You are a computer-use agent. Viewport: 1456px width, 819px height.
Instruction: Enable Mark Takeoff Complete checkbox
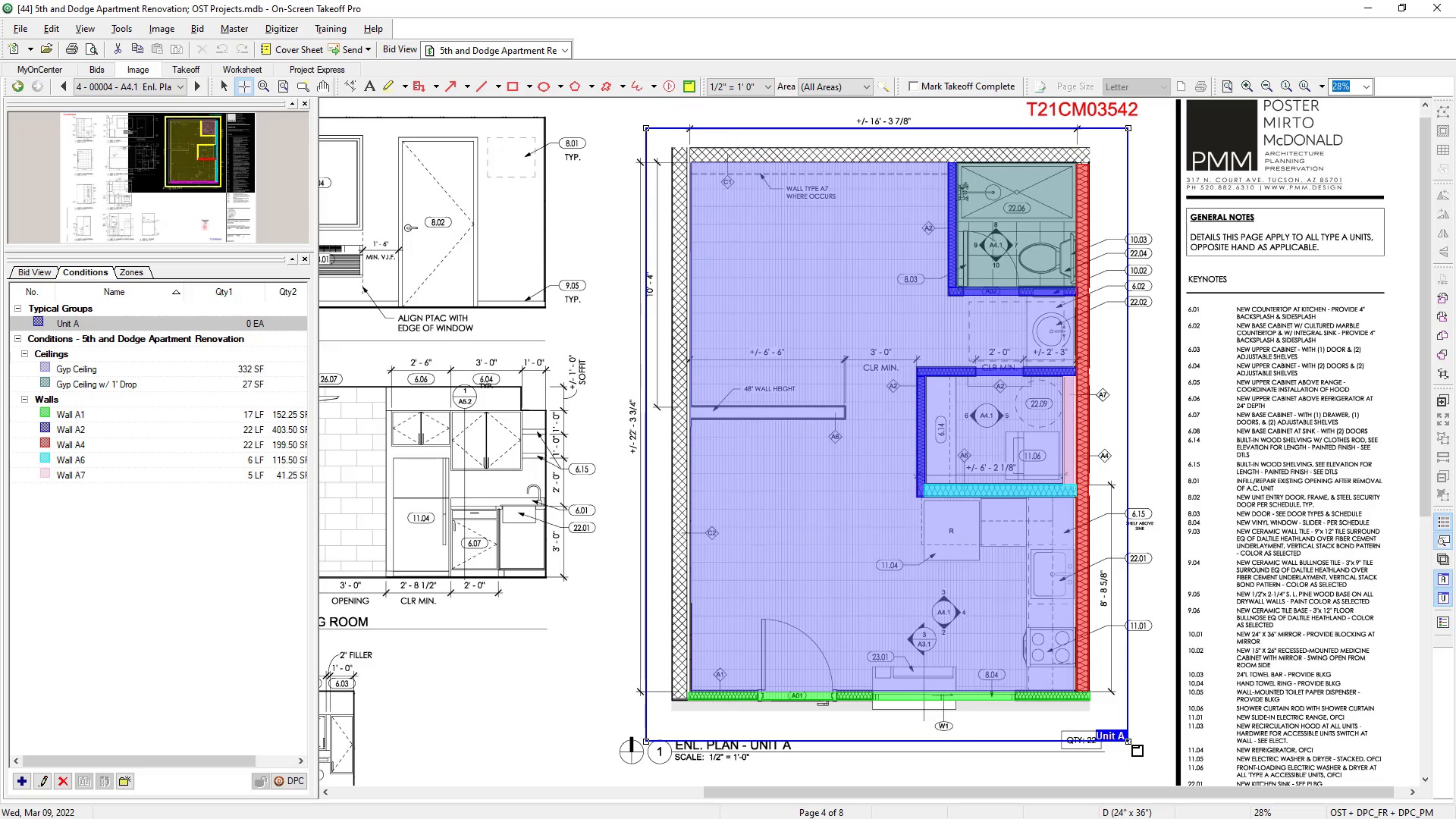point(913,86)
